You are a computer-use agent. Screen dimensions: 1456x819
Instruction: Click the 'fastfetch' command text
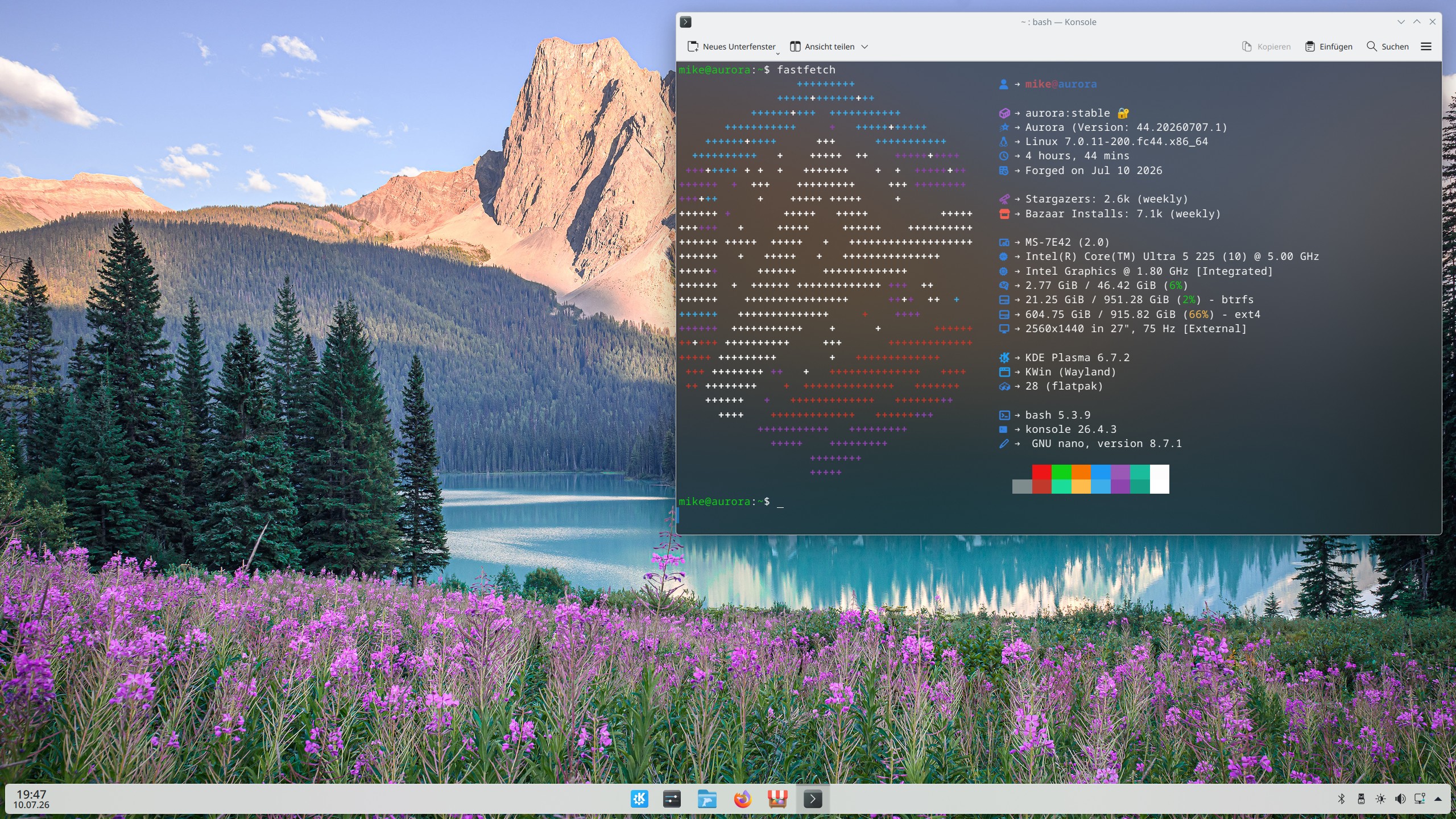click(x=806, y=70)
